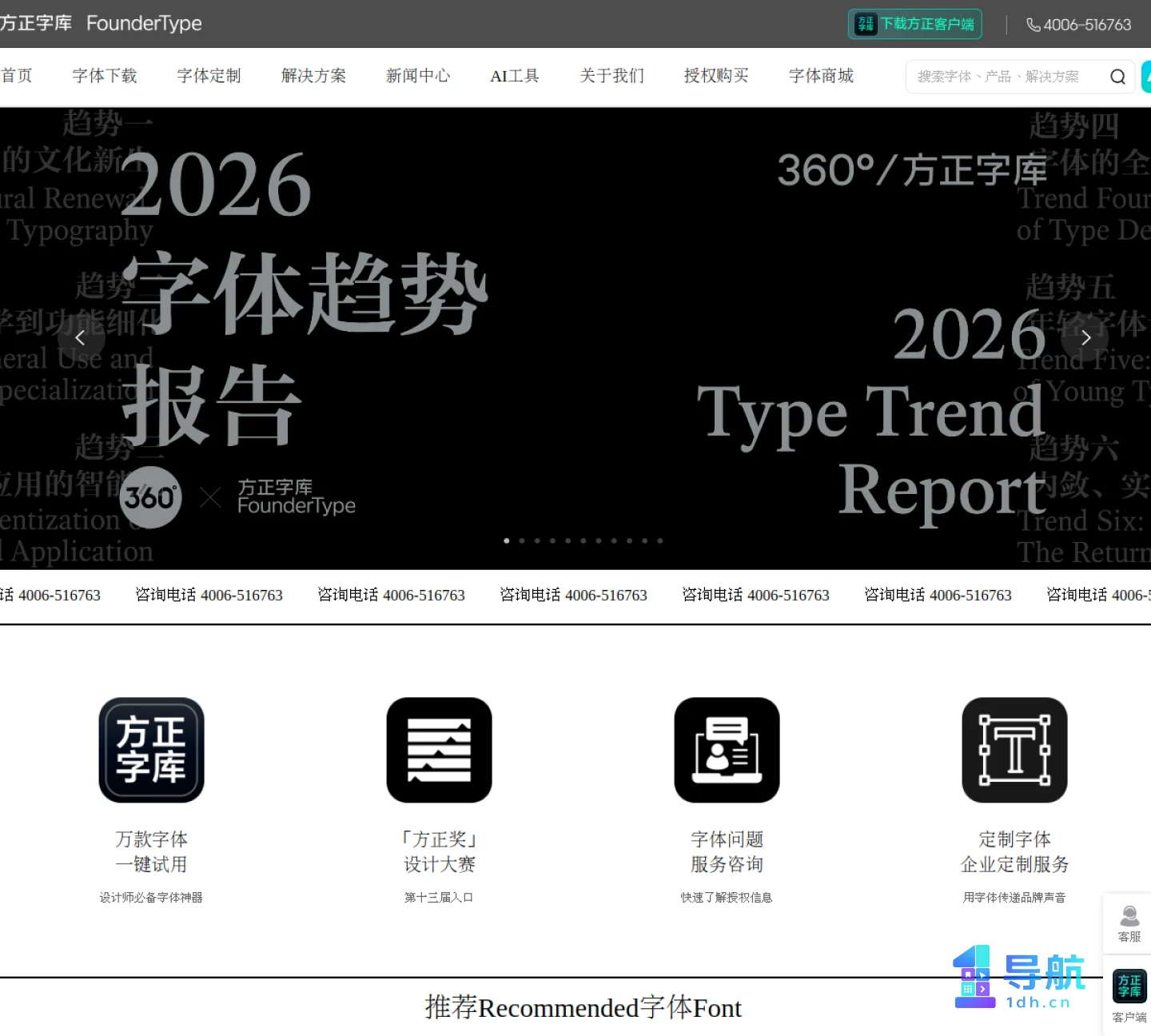Select the eighth carousel dot
1151x1036 pixels.
coord(614,541)
